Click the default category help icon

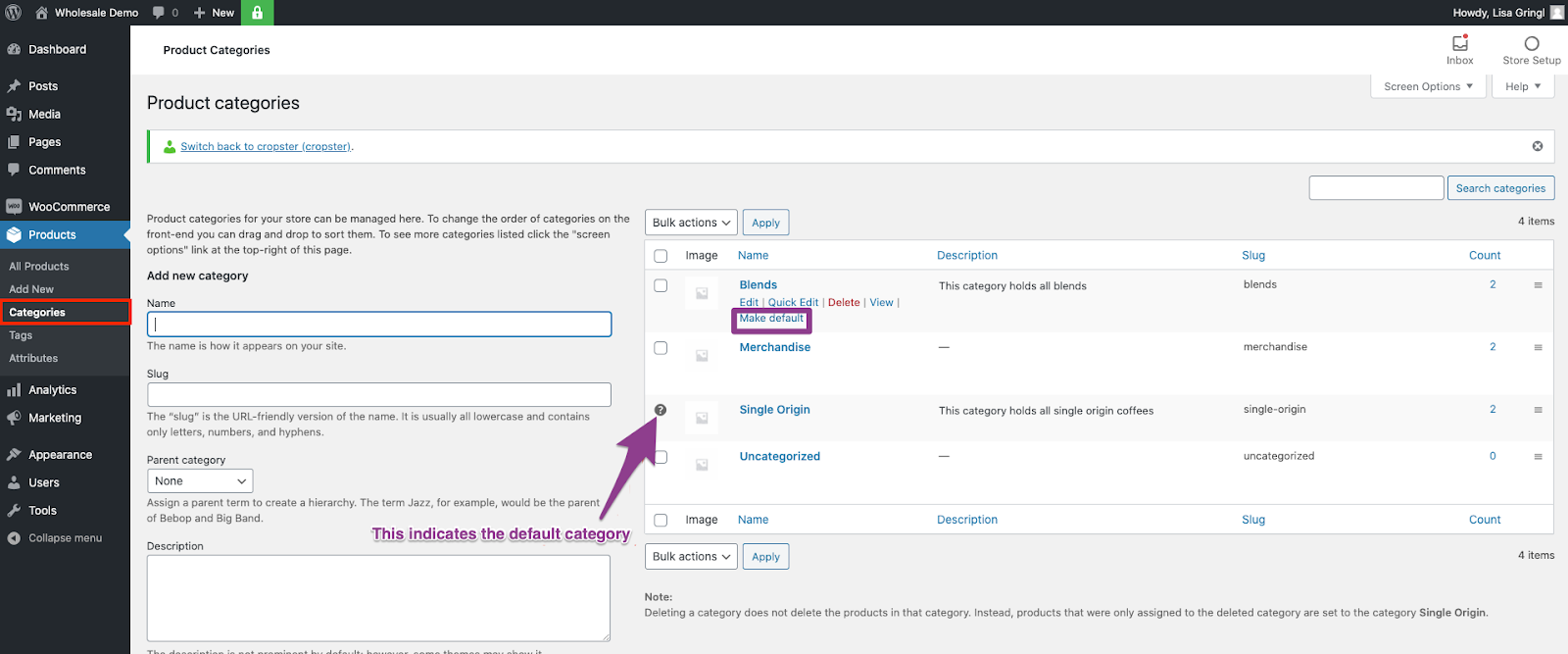(661, 410)
